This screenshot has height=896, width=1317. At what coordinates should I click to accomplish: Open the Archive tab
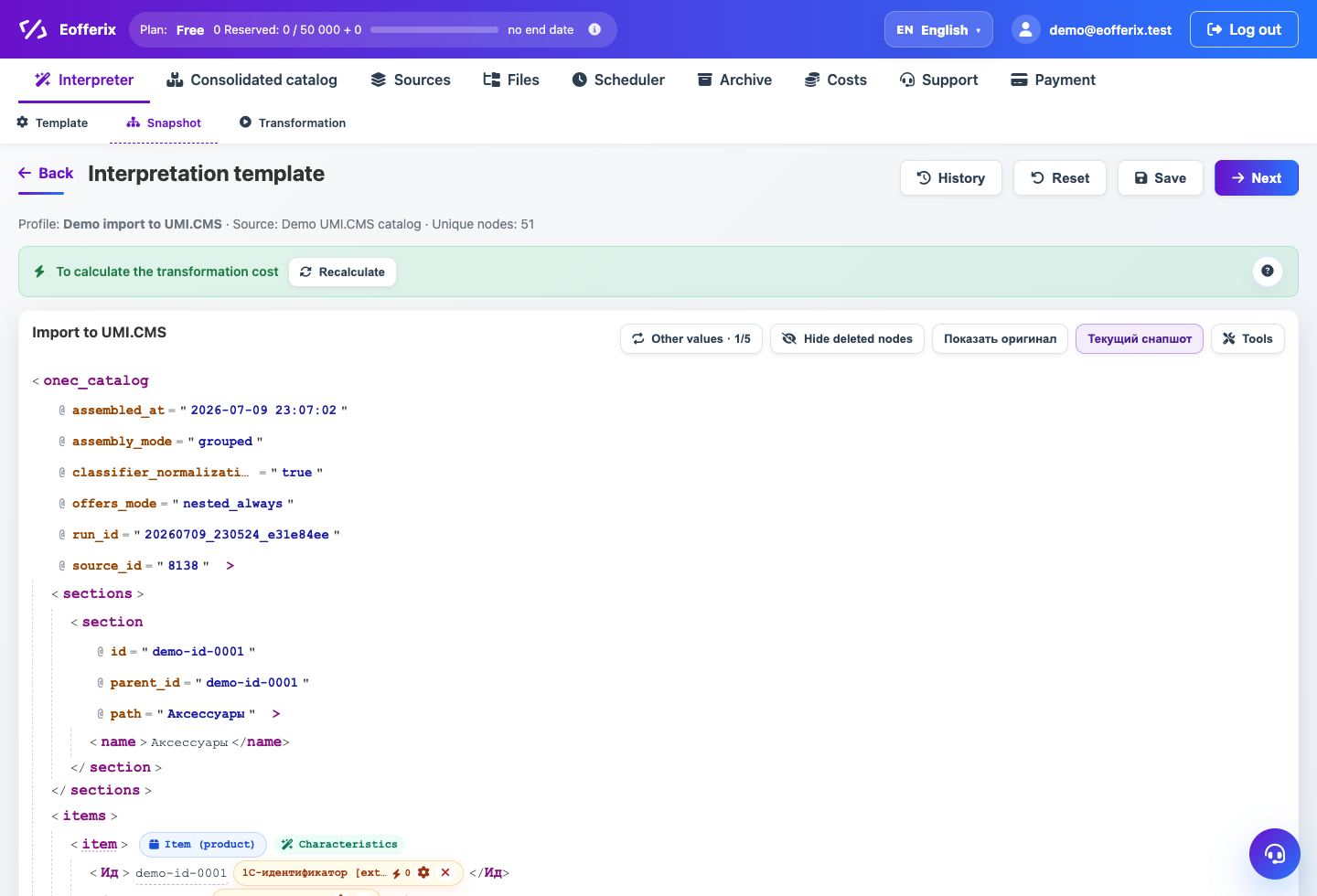coord(734,80)
